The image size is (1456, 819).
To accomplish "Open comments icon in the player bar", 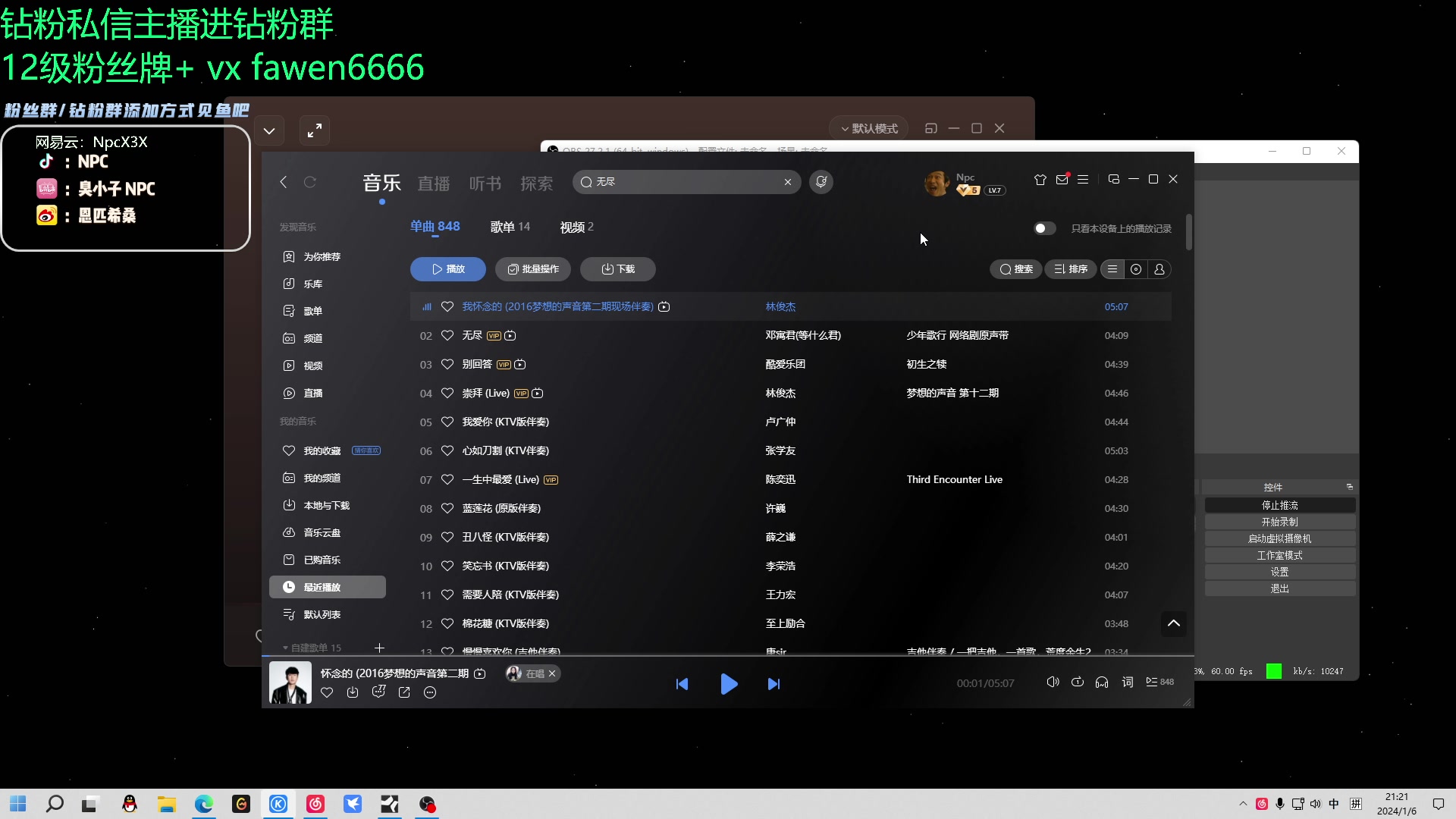I will pyautogui.click(x=378, y=692).
